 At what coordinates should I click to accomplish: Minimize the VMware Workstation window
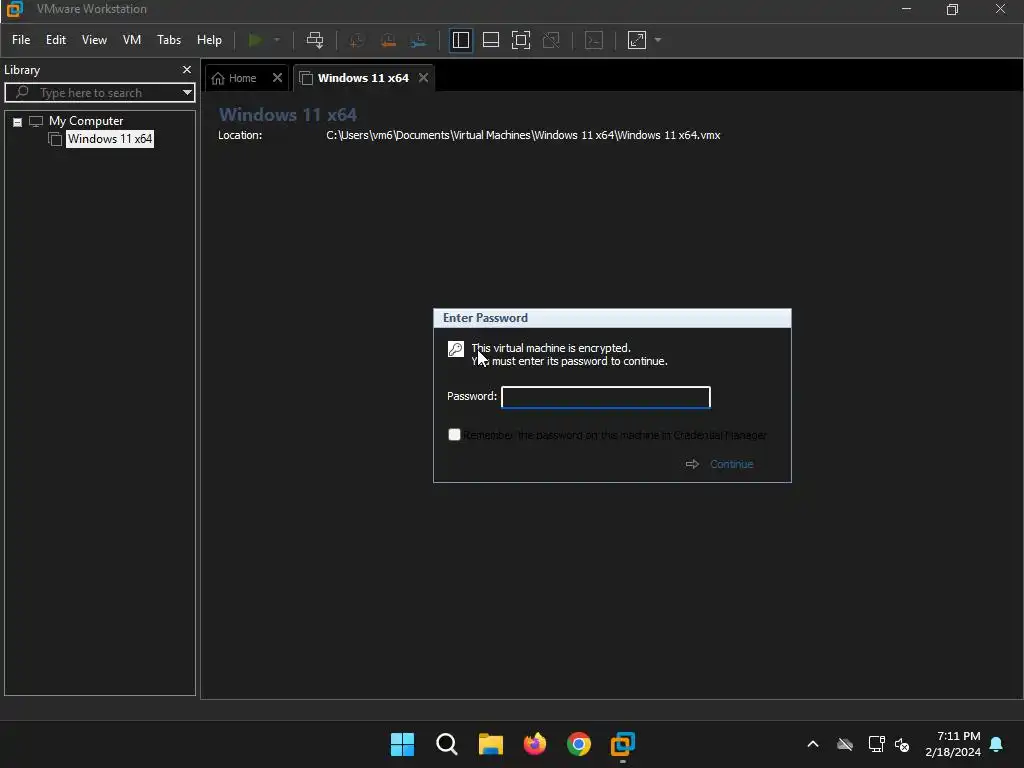pos(906,9)
